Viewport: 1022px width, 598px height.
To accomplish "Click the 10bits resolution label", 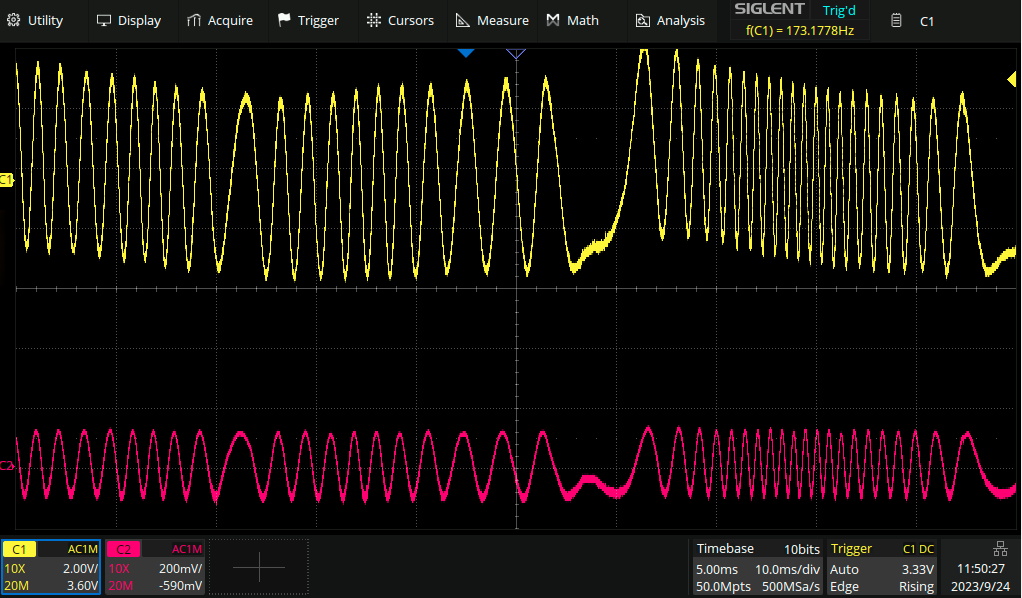I will tap(802, 549).
